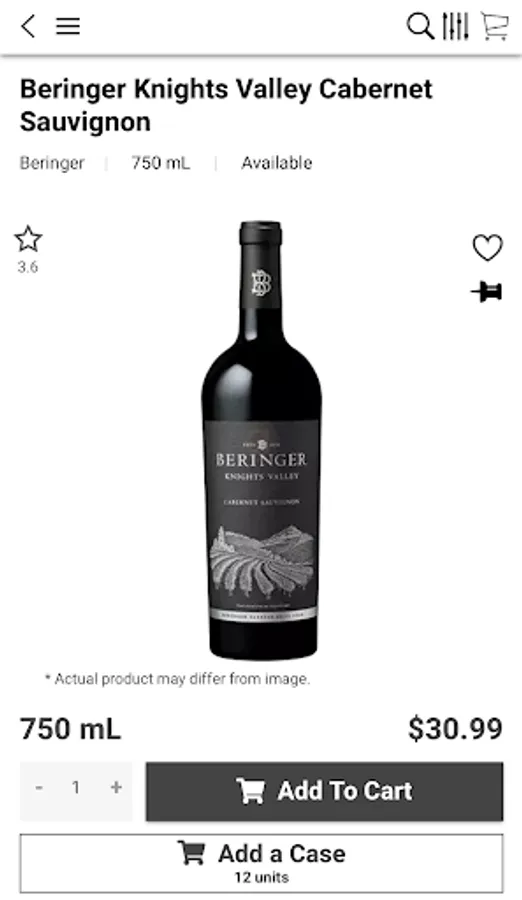Open the Beringer brand link
The height and width of the screenshot is (900, 522).
click(52, 163)
